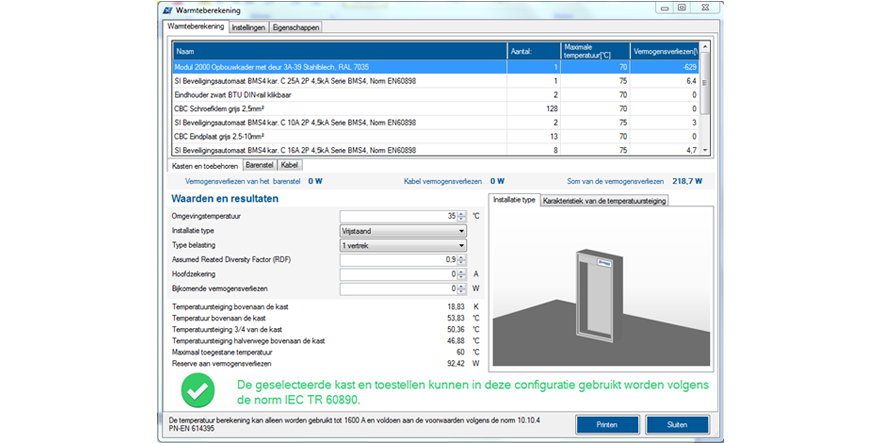Select the Eindhouder zwart BTU row
880x443 pixels.
coord(436,95)
